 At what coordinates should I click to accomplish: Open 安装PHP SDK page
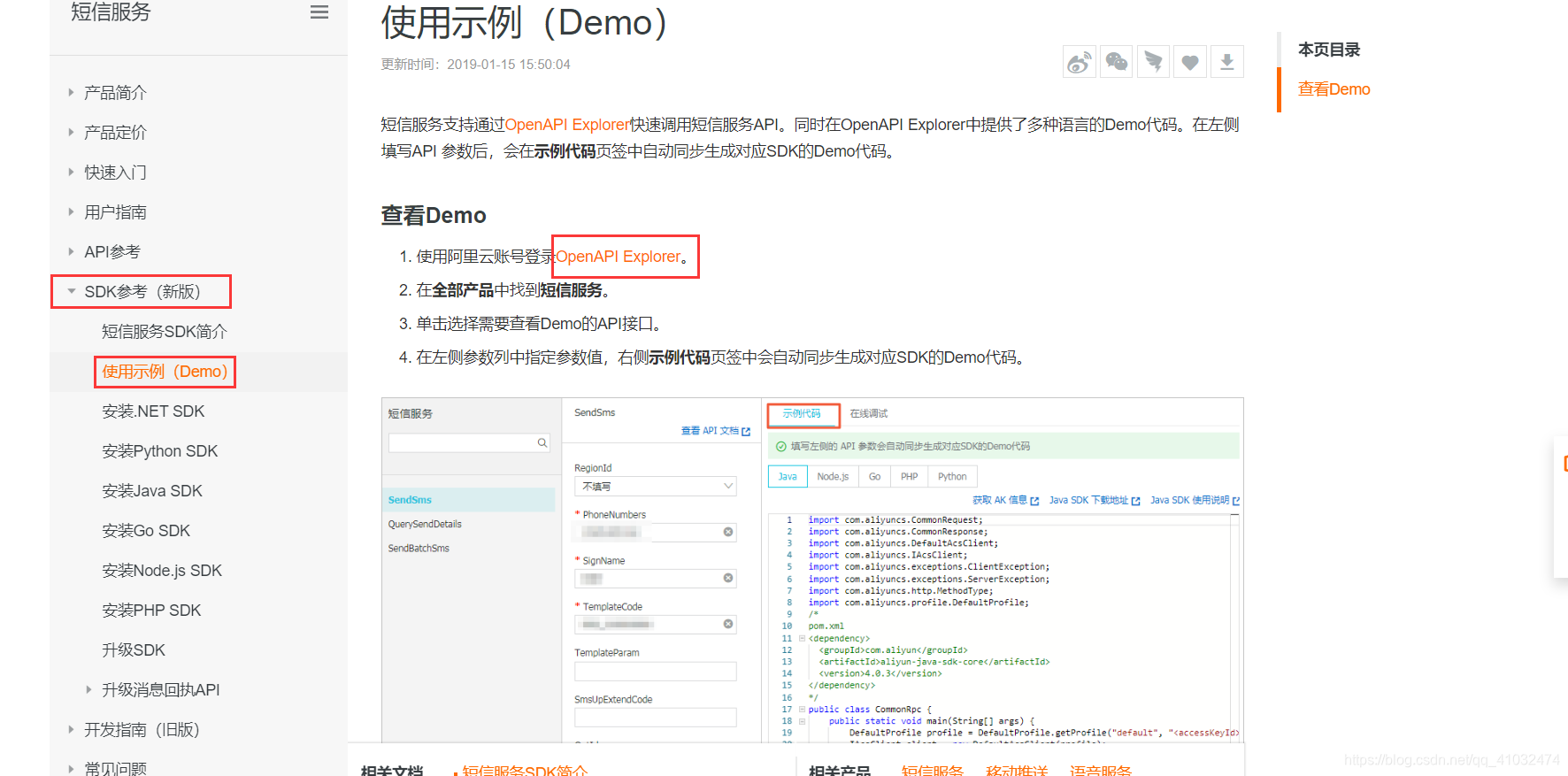pos(151,610)
